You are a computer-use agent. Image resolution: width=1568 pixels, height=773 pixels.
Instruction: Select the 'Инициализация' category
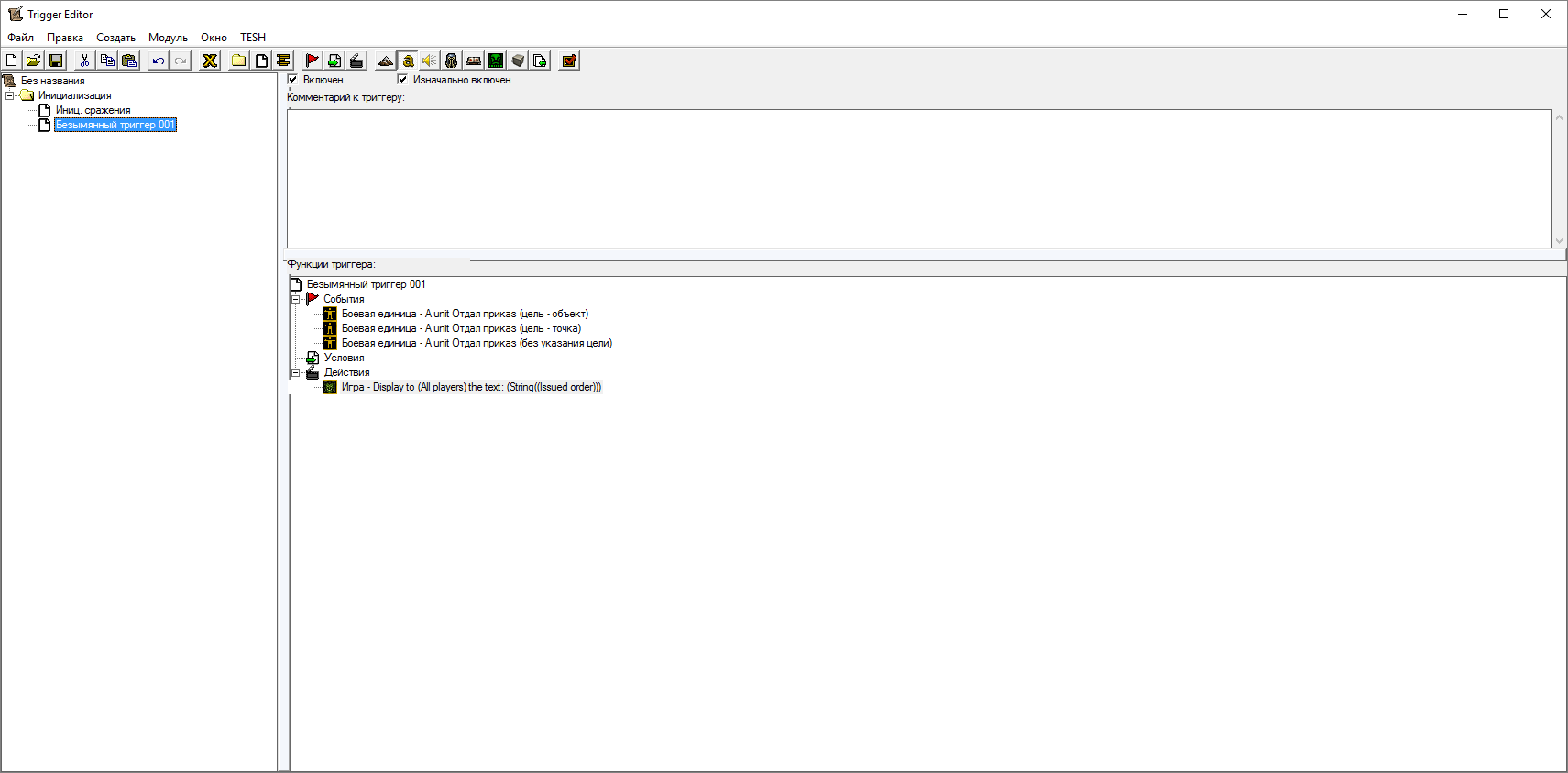[74, 95]
